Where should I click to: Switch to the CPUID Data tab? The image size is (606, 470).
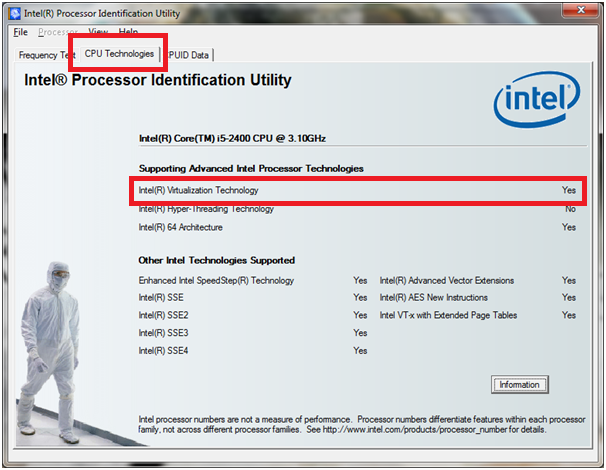pyautogui.click(x=188, y=55)
